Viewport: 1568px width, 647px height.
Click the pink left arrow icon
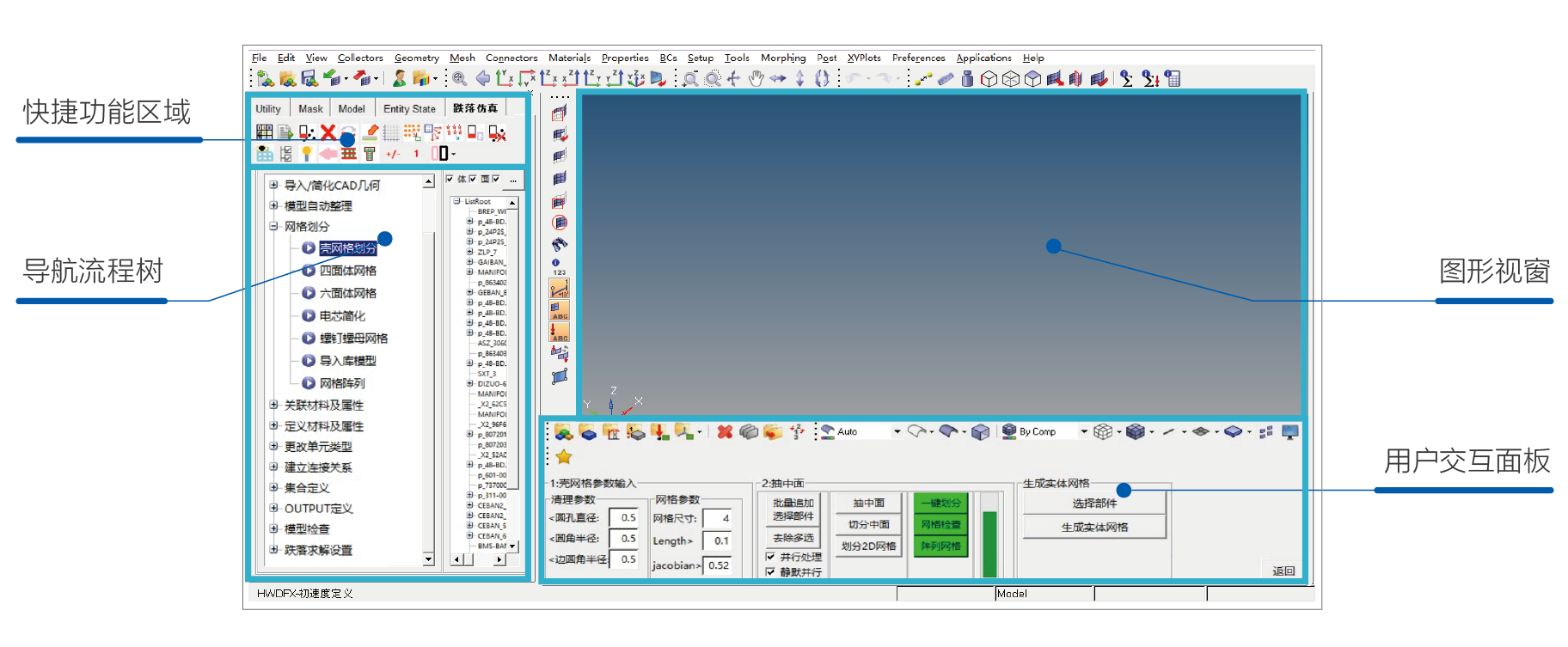[328, 154]
